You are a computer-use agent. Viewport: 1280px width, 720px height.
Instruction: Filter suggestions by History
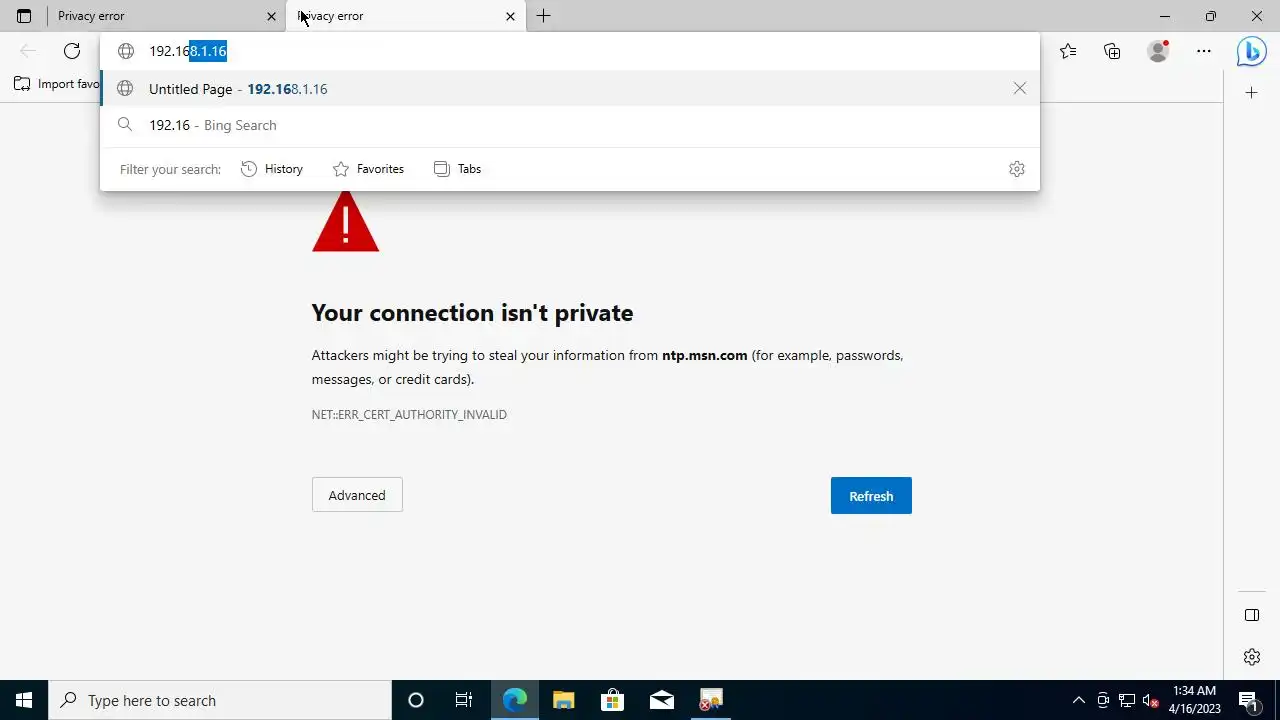[x=272, y=169]
